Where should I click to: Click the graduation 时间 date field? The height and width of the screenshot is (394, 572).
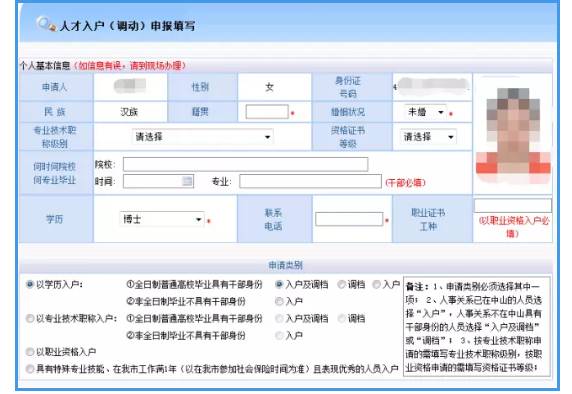tap(158, 181)
